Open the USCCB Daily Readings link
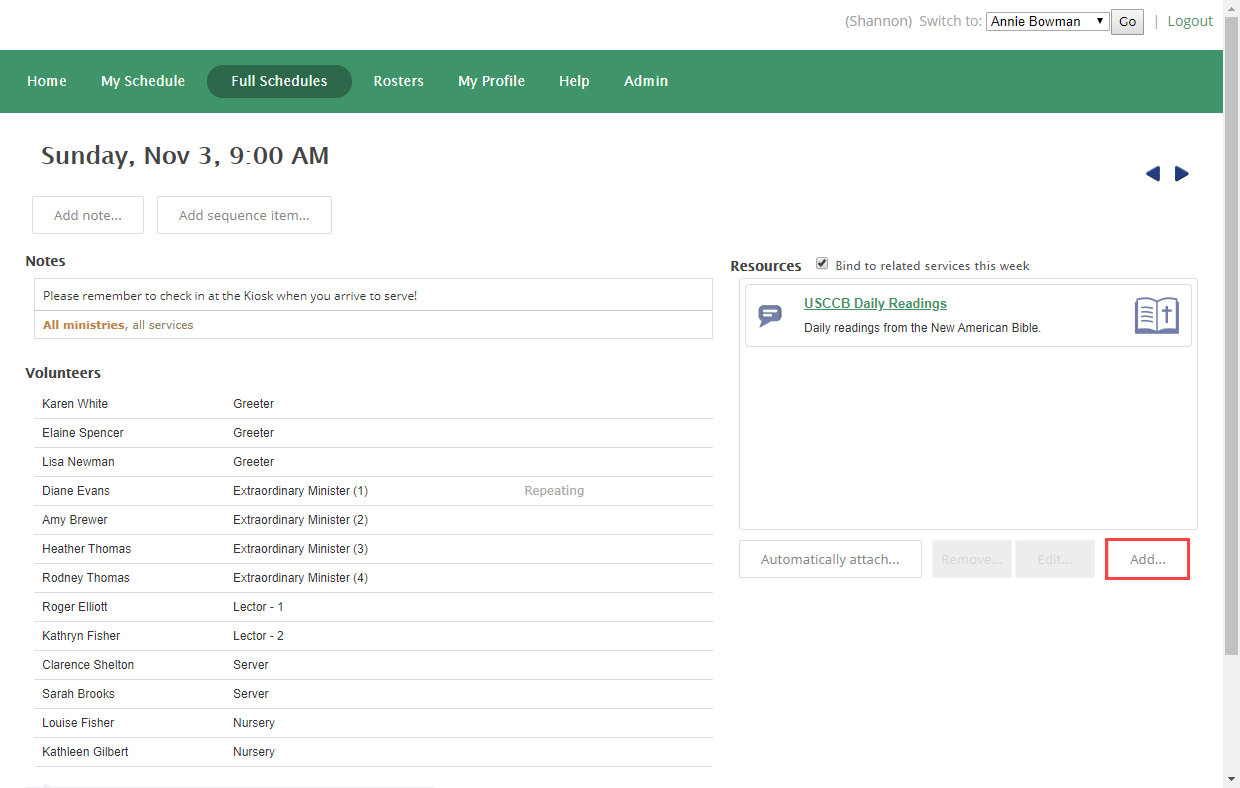Viewport: 1240px width, 788px height. click(x=875, y=303)
